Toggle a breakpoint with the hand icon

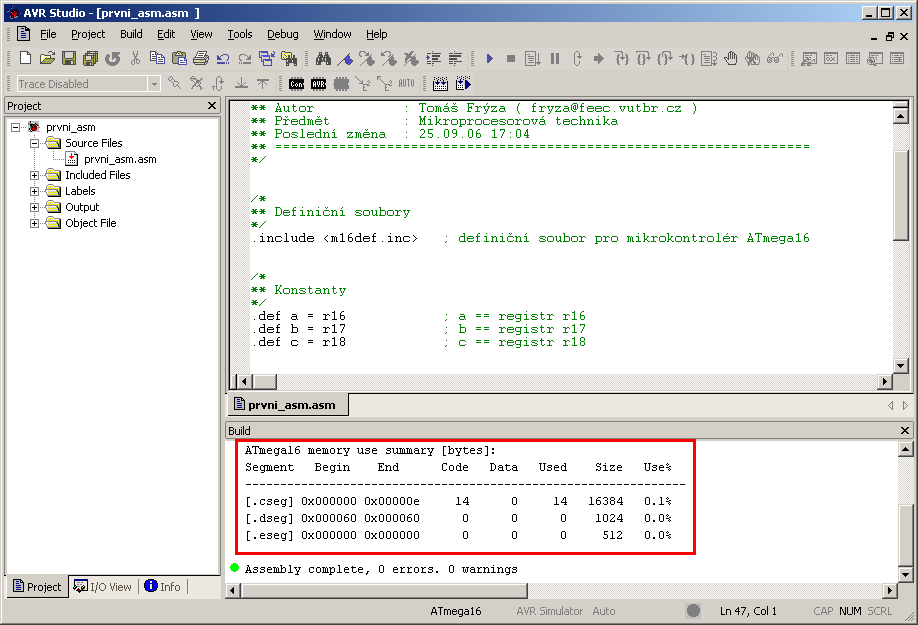pyautogui.click(x=731, y=58)
